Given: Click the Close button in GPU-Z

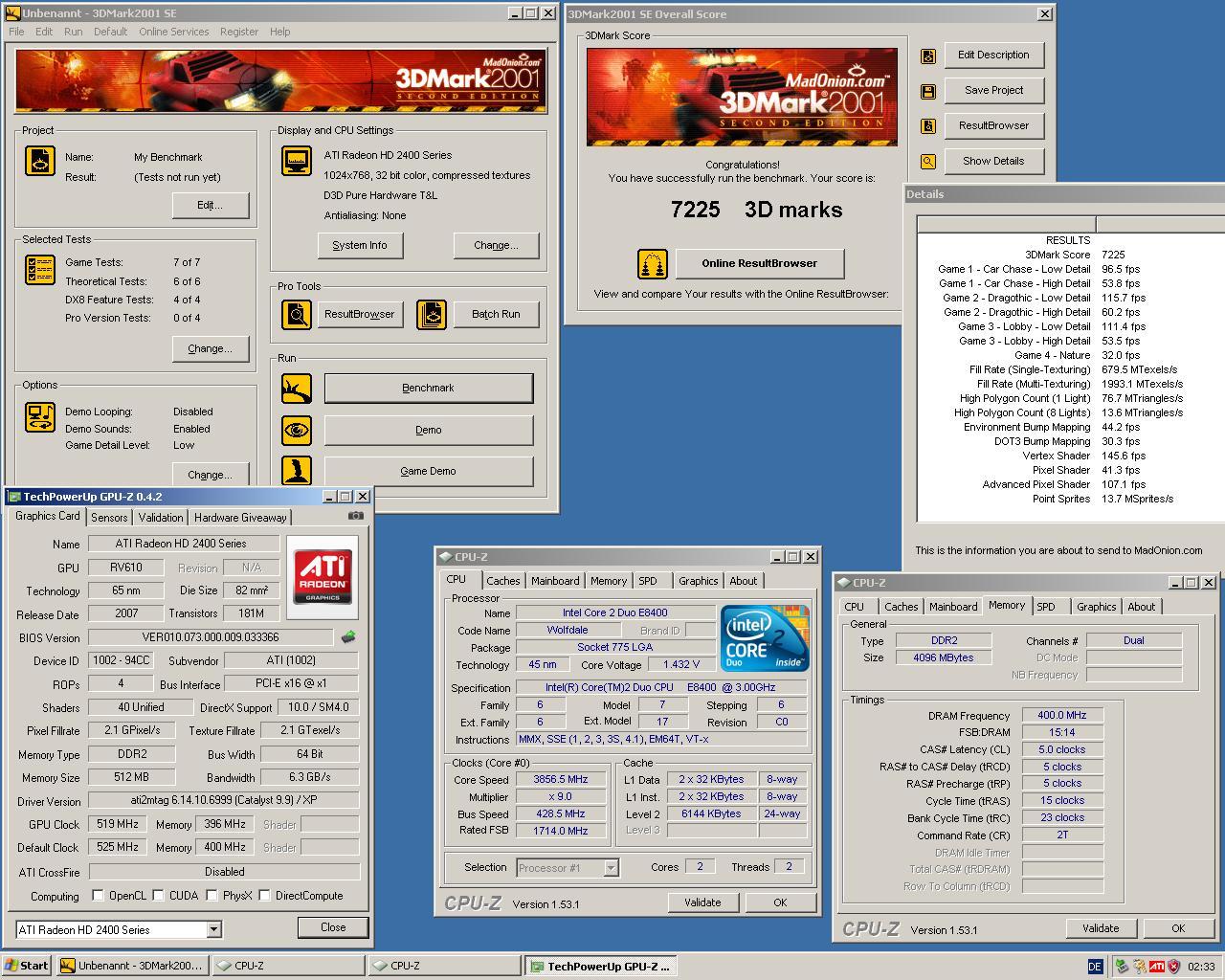Looking at the screenshot, I should 333,927.
